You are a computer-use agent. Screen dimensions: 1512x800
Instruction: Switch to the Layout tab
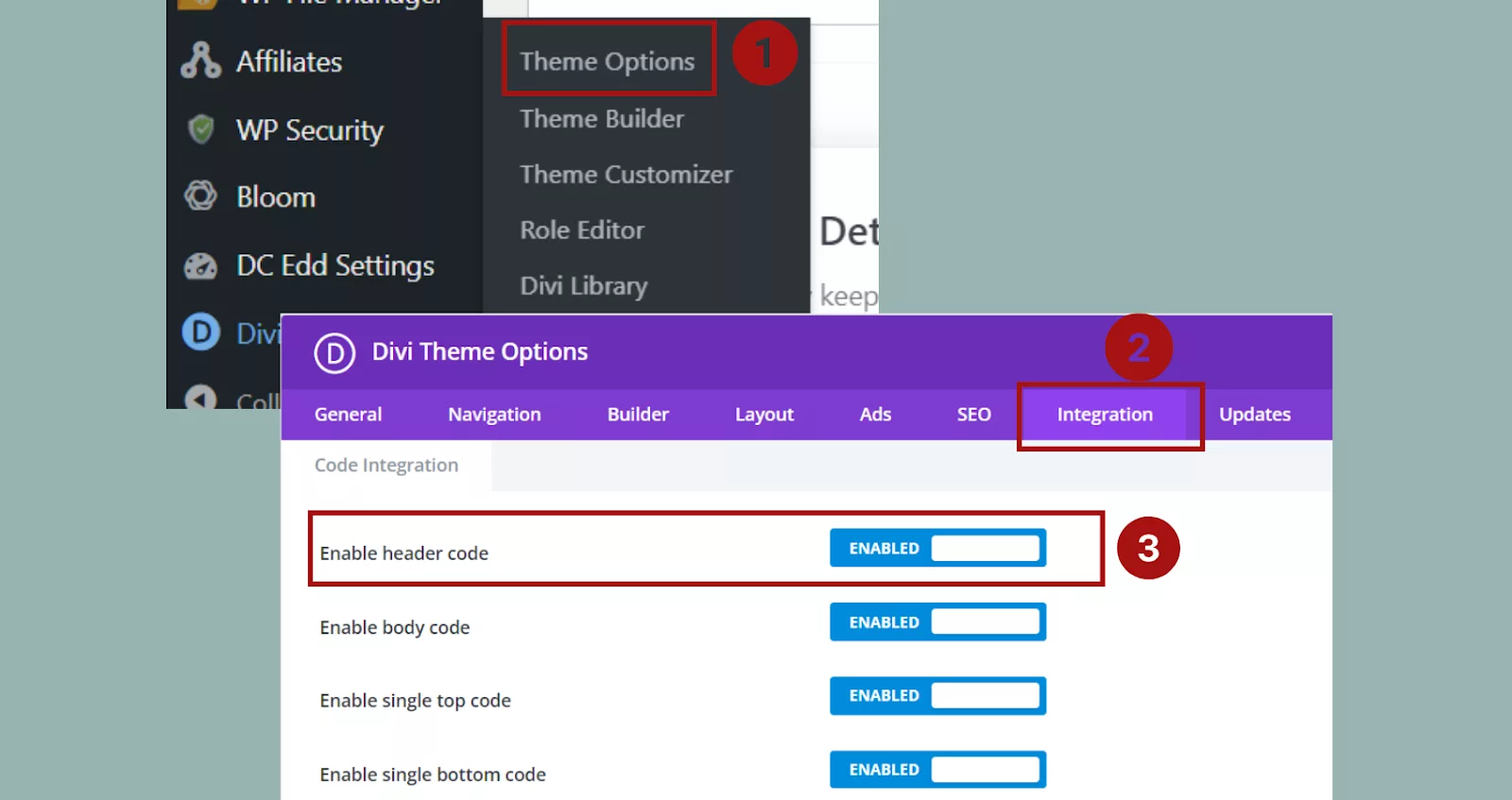pyautogui.click(x=765, y=415)
